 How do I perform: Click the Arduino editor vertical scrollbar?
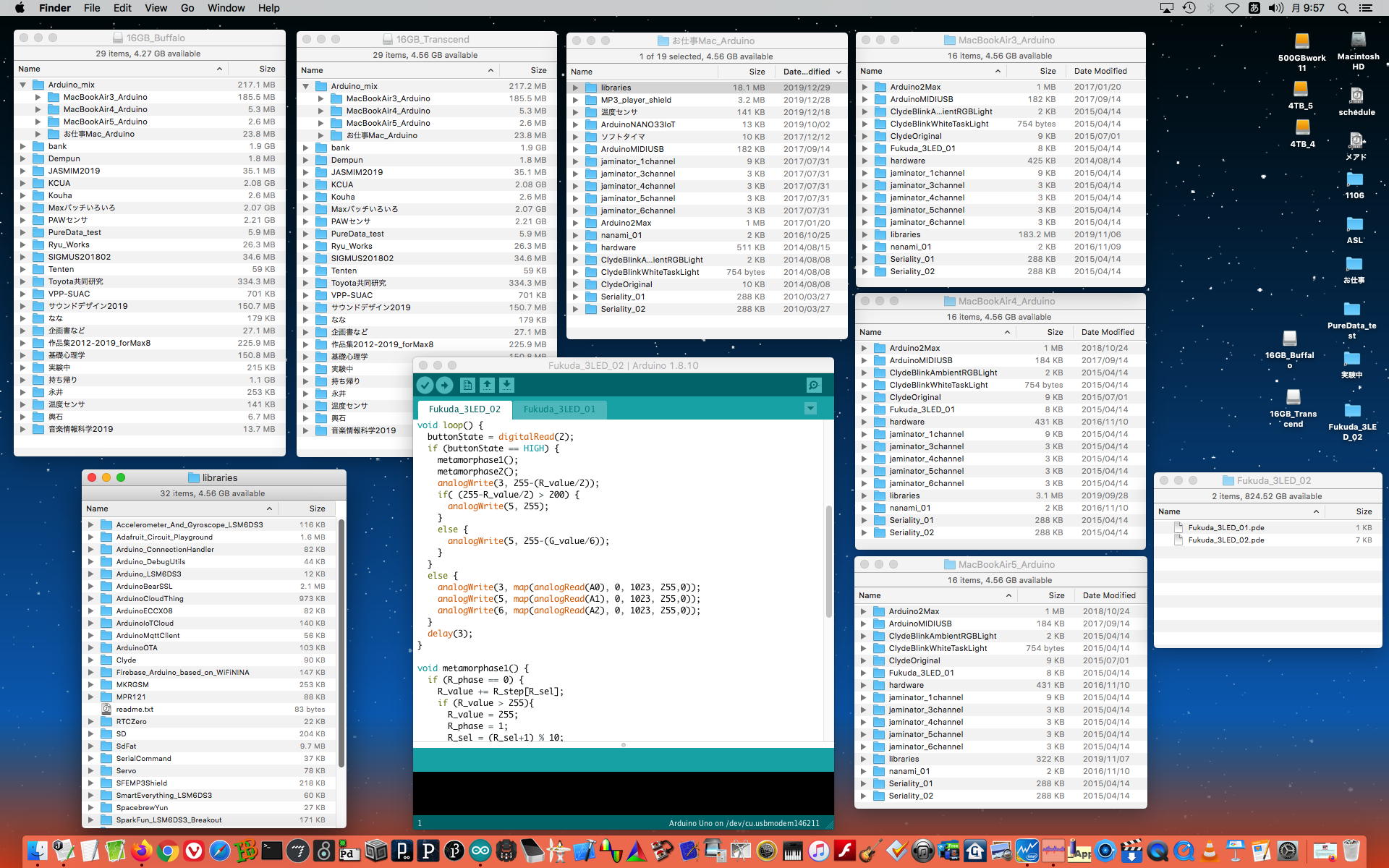point(829,561)
